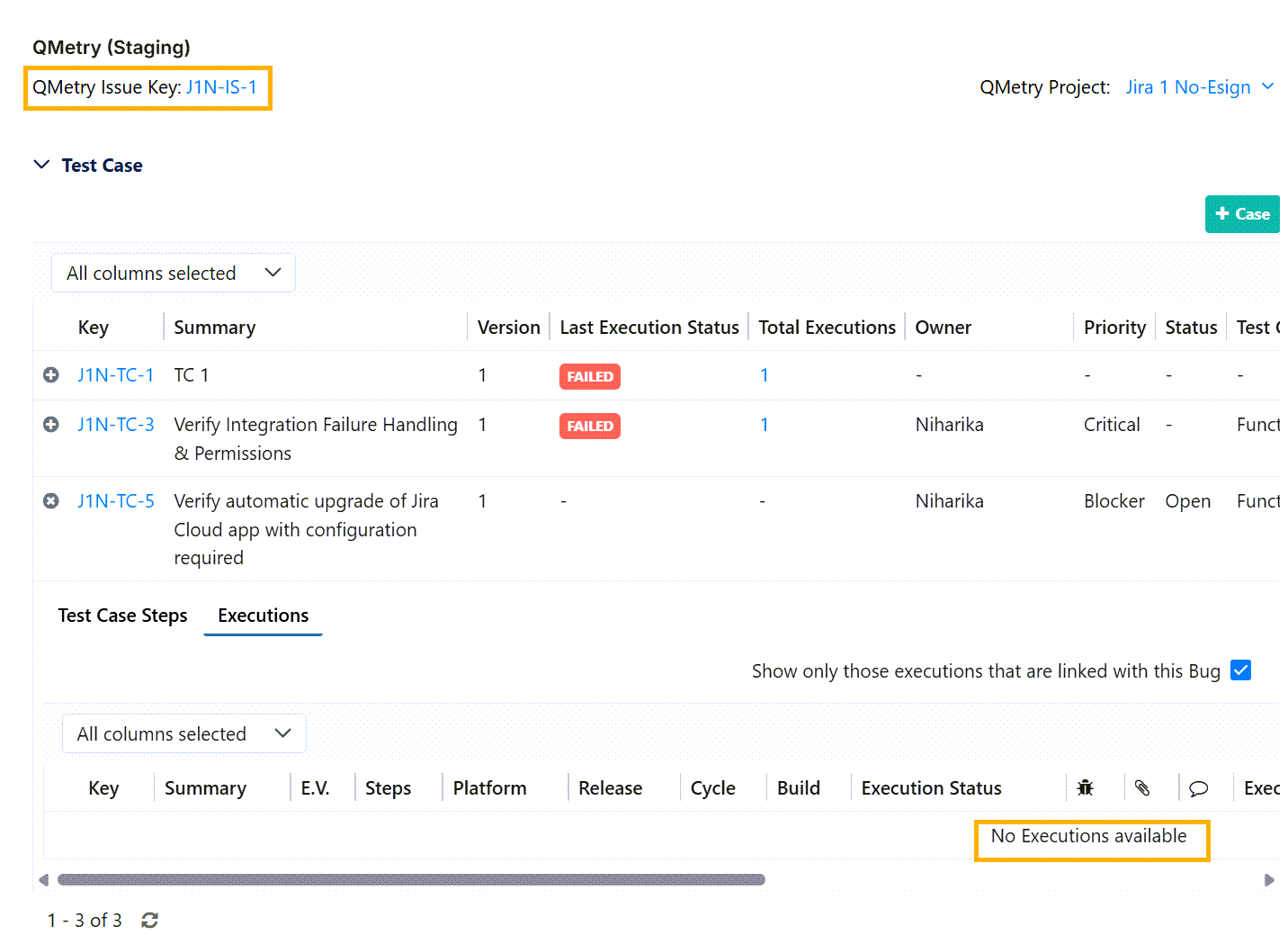Image resolution: width=1288 pixels, height=944 pixels.
Task: Collapse the J1N-TC-5 row icon
Action: [51, 501]
